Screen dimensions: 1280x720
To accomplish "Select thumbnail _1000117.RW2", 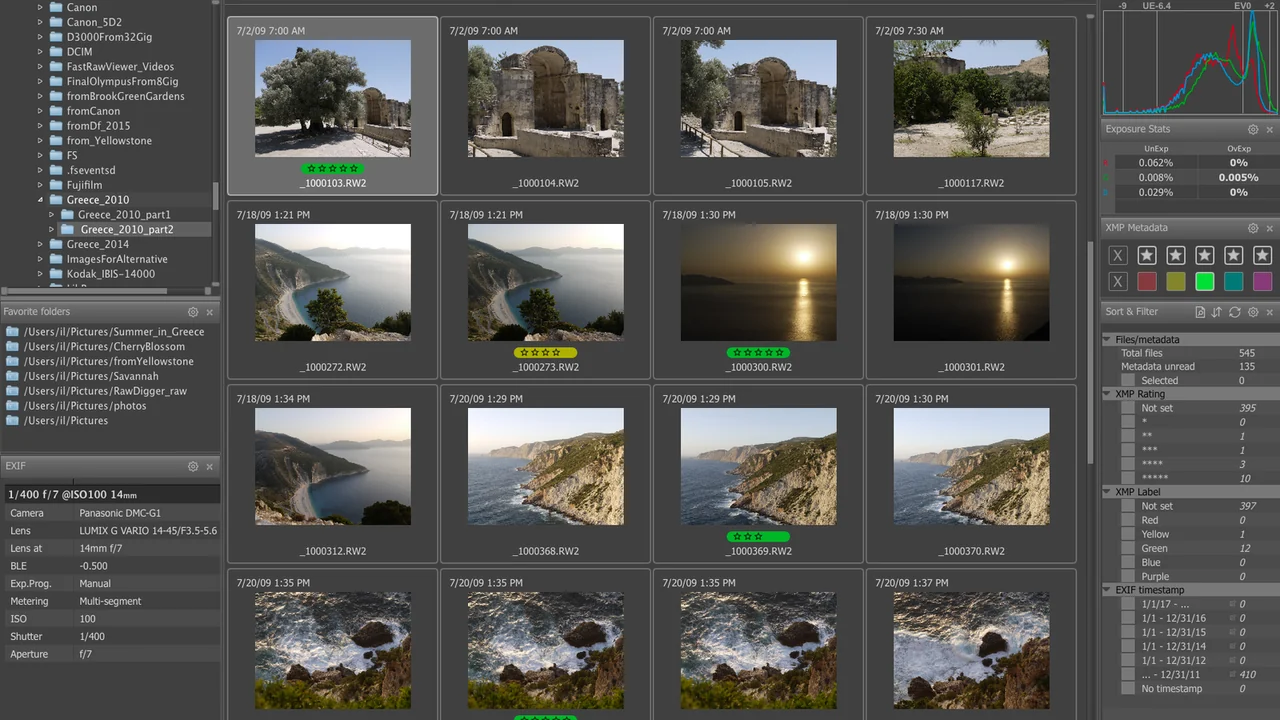I will click(x=971, y=106).
